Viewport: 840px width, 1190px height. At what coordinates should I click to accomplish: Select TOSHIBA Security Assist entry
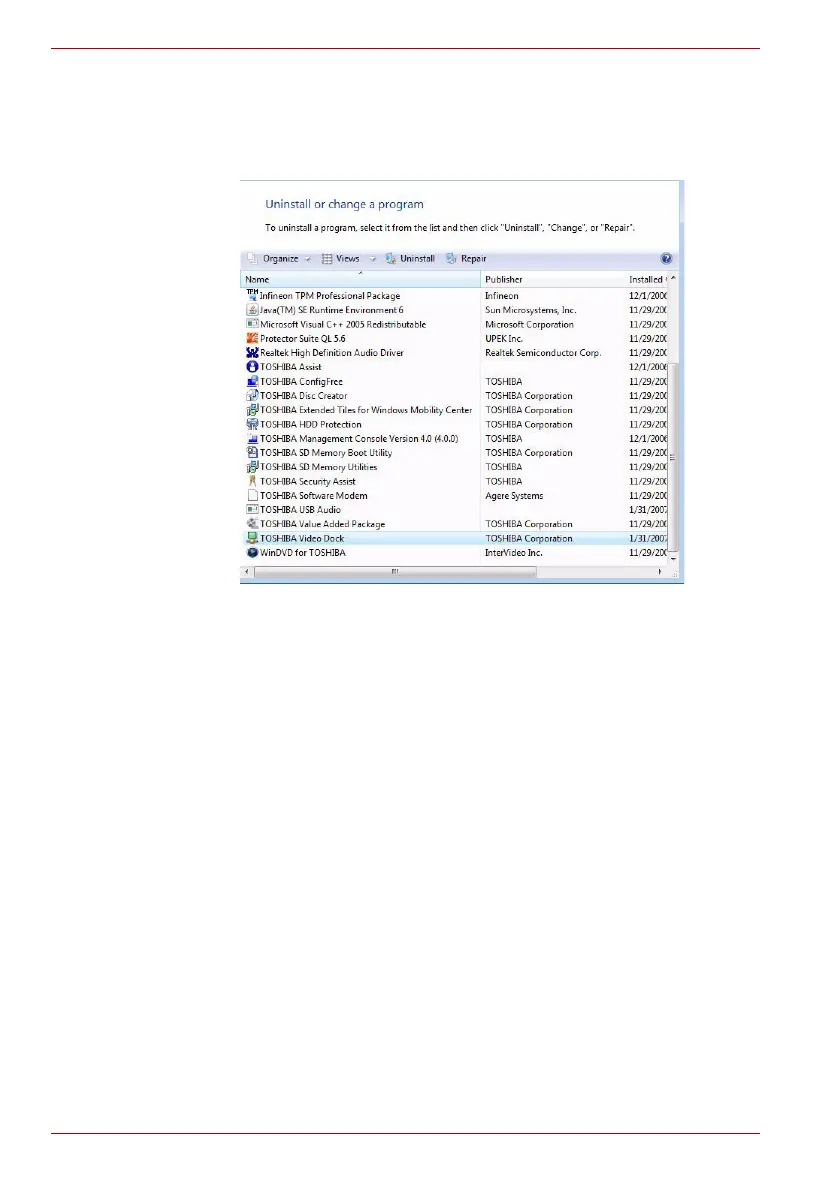click(307, 482)
